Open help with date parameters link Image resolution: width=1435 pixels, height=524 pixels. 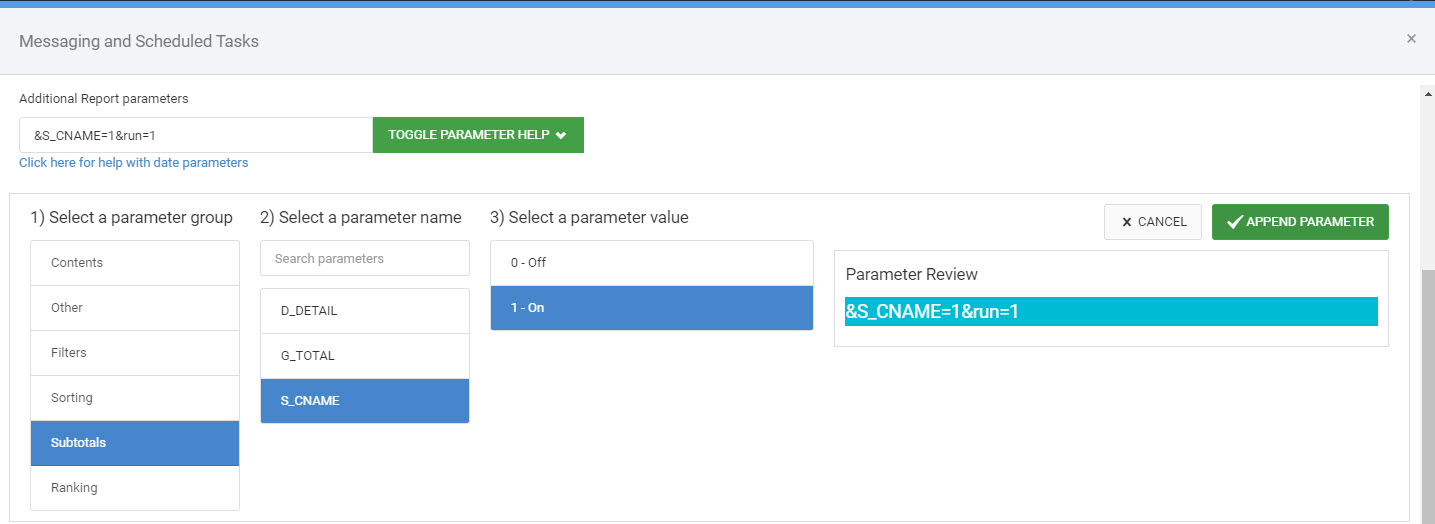tap(134, 162)
